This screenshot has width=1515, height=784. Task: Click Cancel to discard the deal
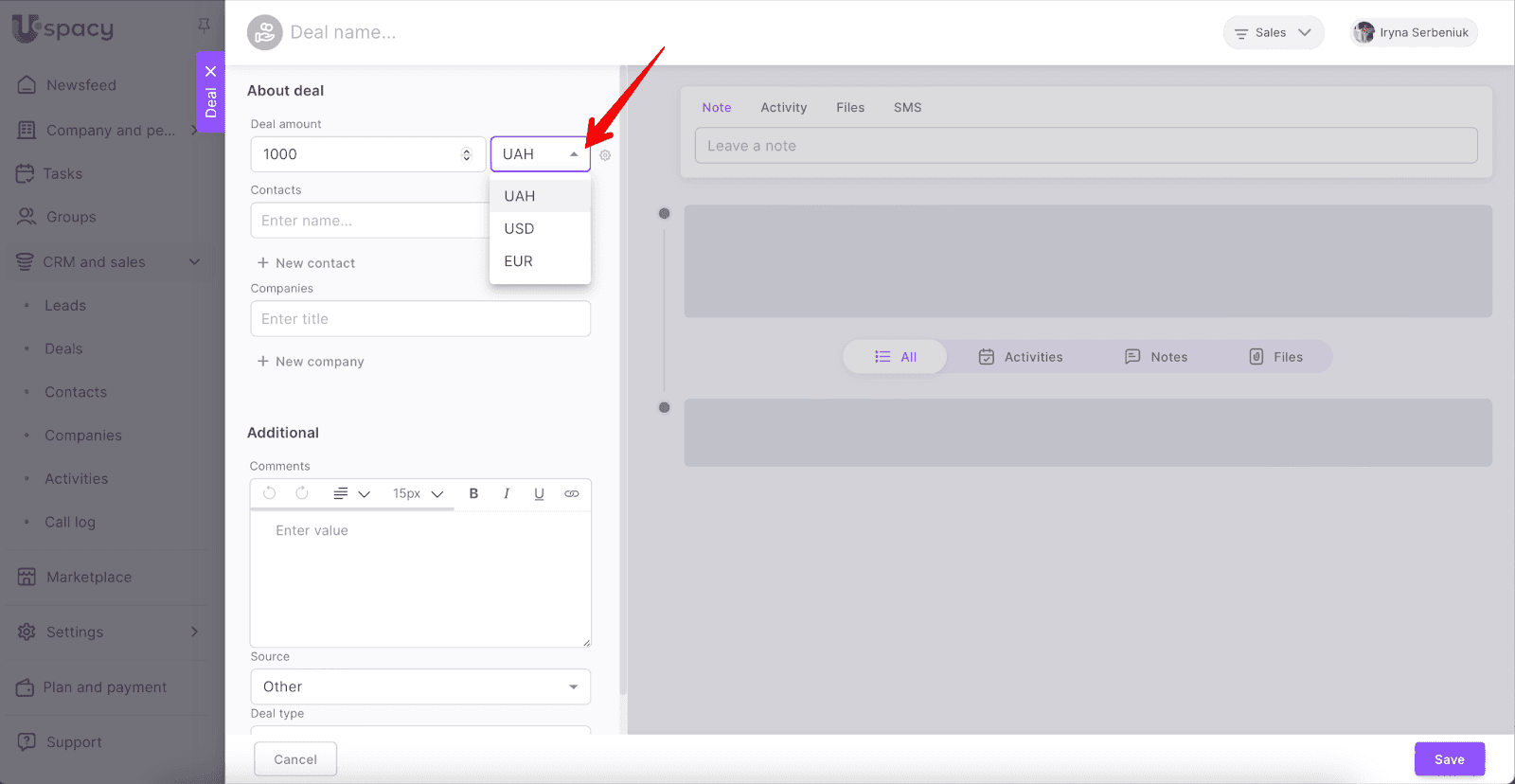pos(295,759)
